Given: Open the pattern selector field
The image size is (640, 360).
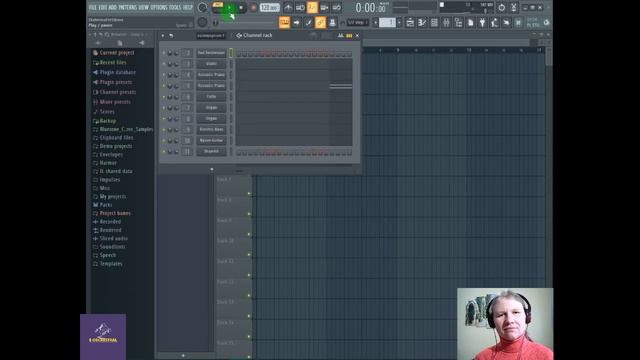Looking at the screenshot, I should [x=387, y=22].
